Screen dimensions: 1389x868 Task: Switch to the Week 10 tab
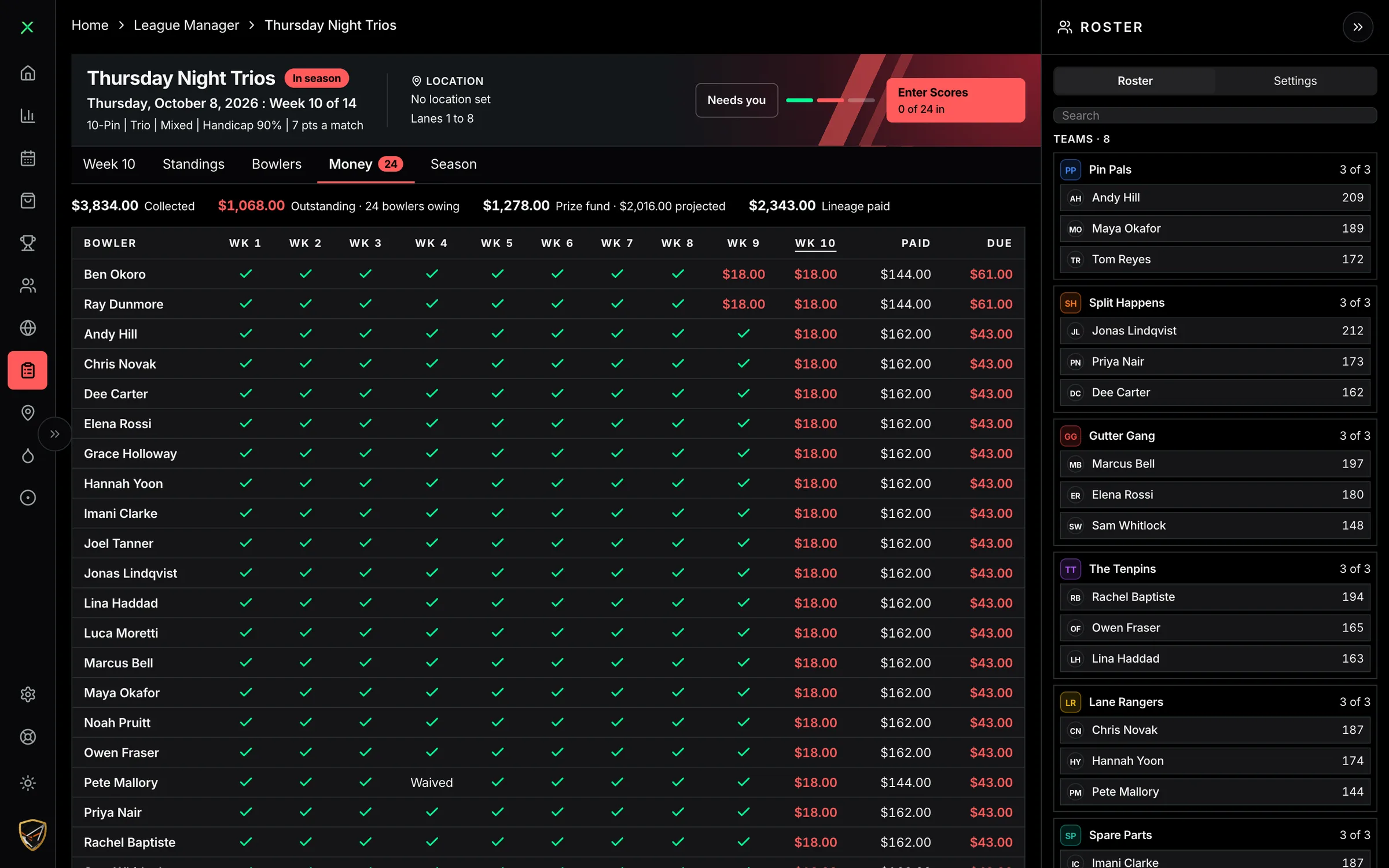109,164
